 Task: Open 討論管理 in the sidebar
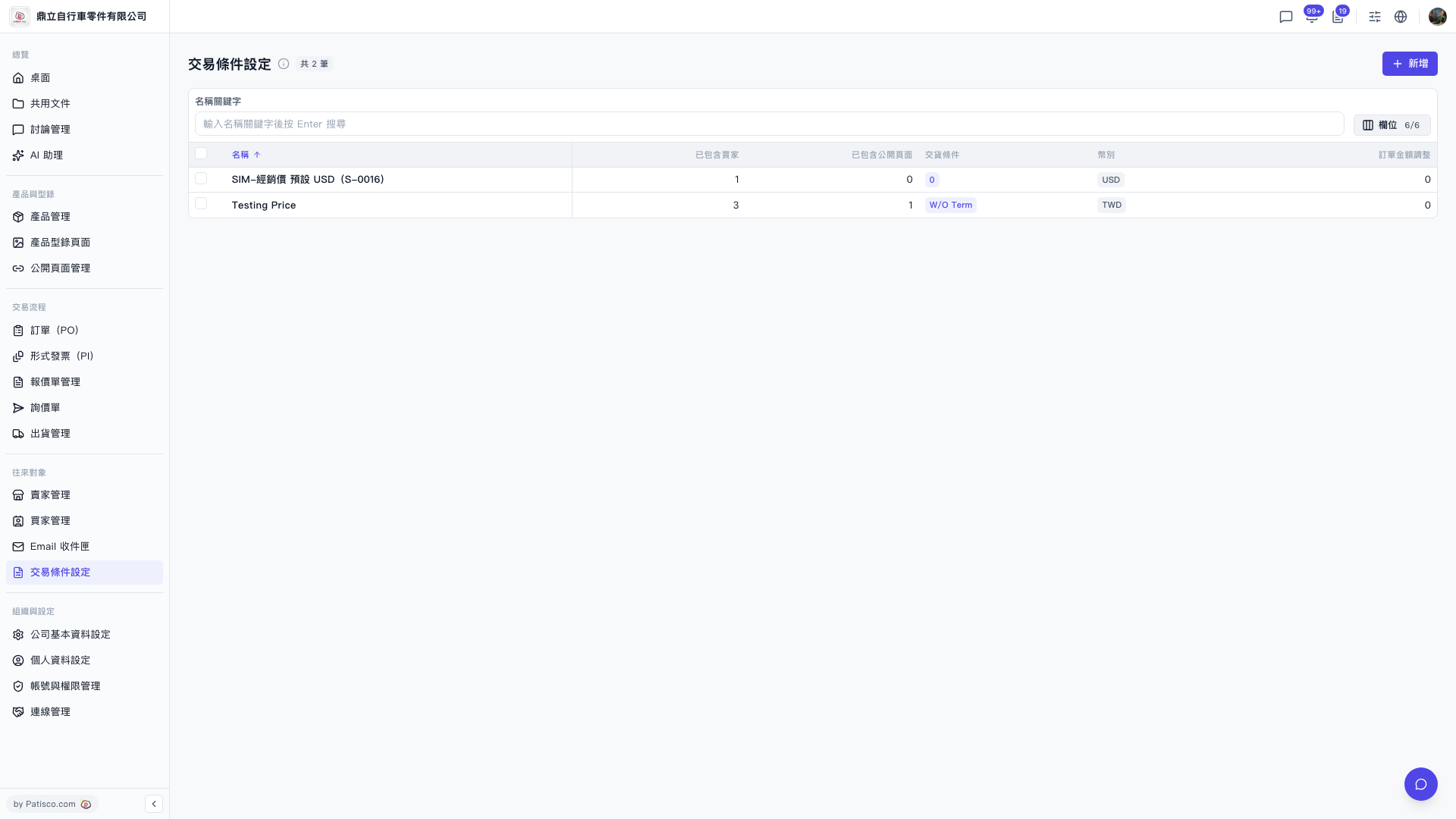click(84, 130)
